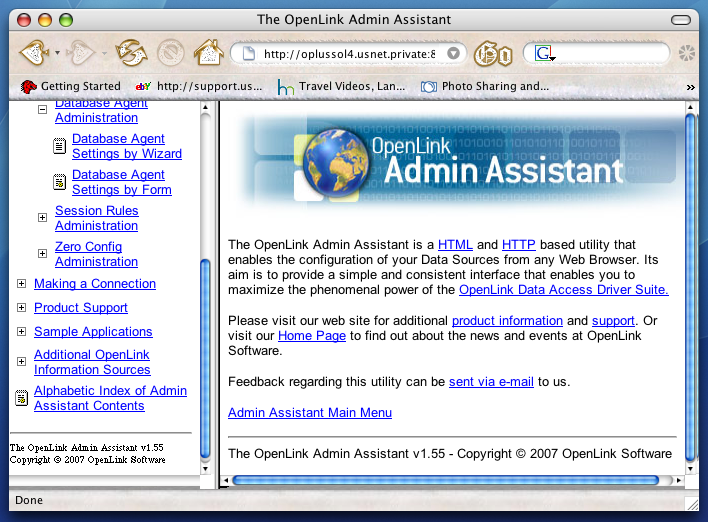Open the search engine selector dropdown
Viewport: 708px width, 522px height.
[545, 54]
